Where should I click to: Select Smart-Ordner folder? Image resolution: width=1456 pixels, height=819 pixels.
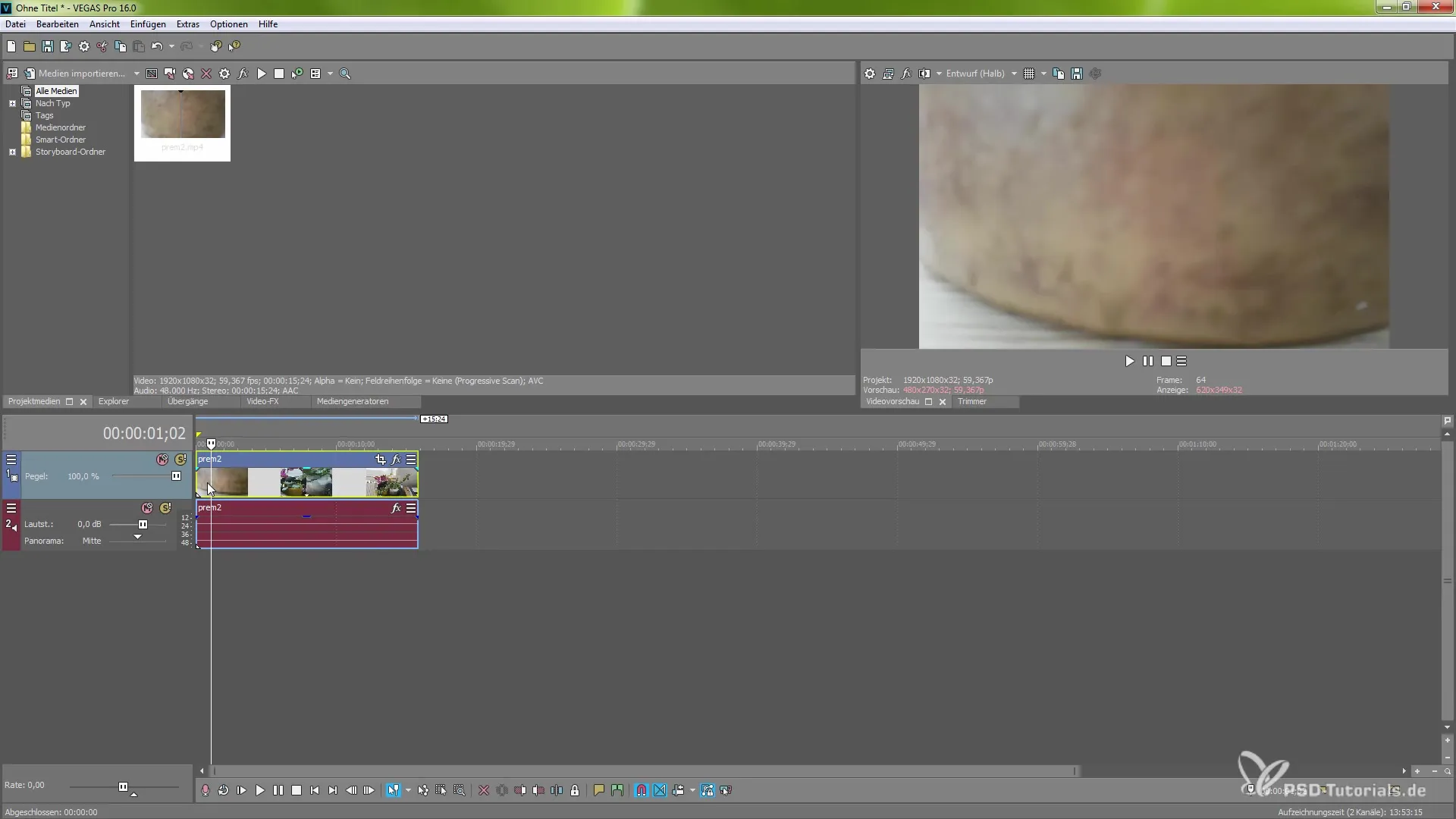tap(61, 140)
